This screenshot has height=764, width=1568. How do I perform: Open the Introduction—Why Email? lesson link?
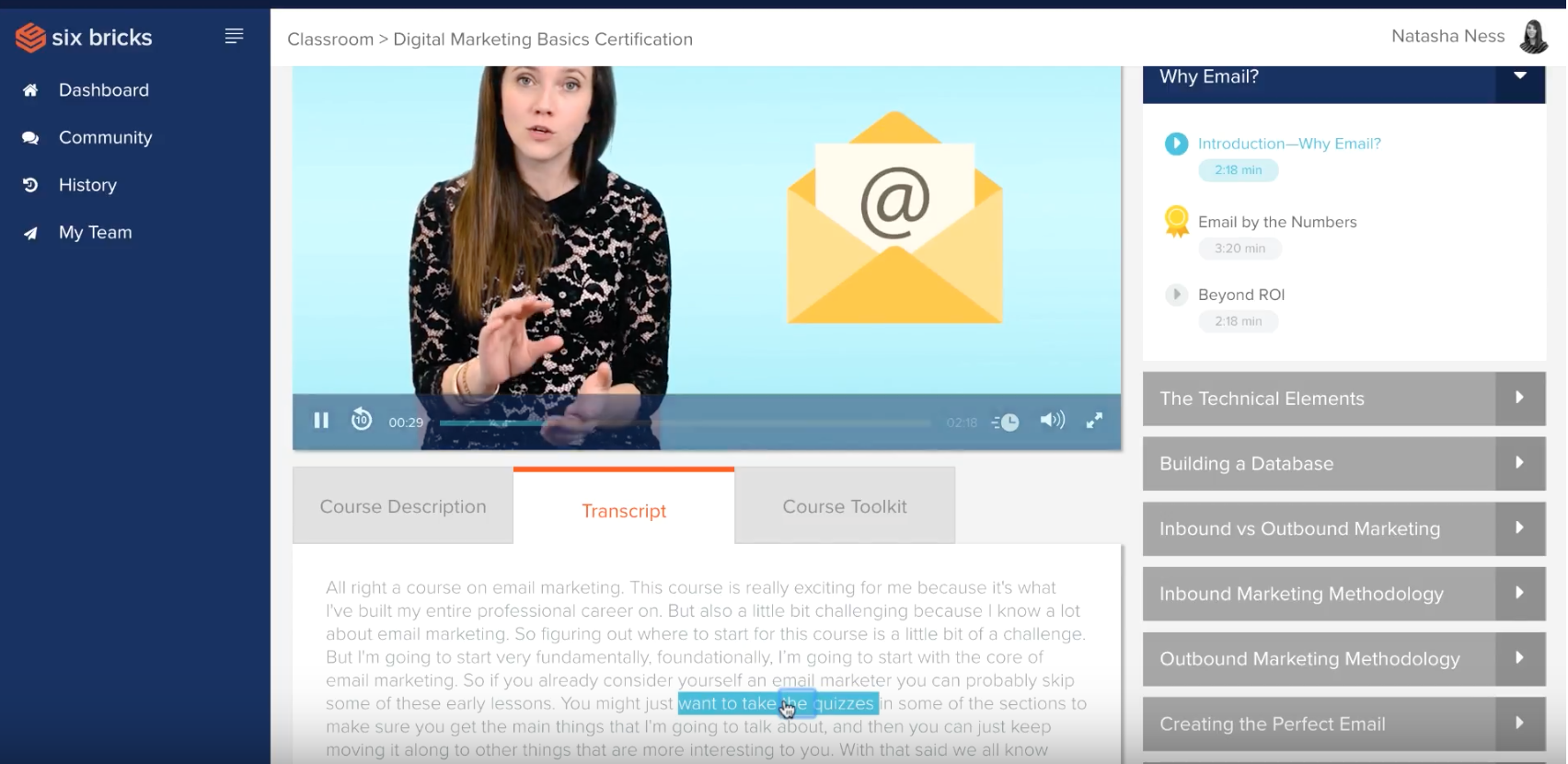click(x=1289, y=144)
